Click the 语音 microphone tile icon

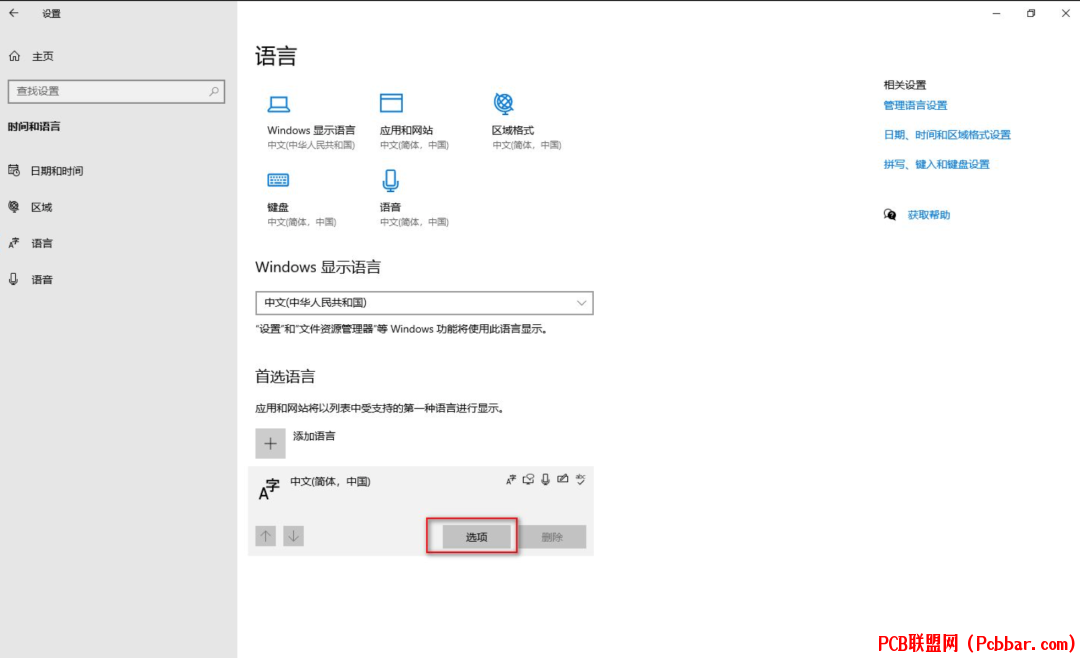pos(391,181)
